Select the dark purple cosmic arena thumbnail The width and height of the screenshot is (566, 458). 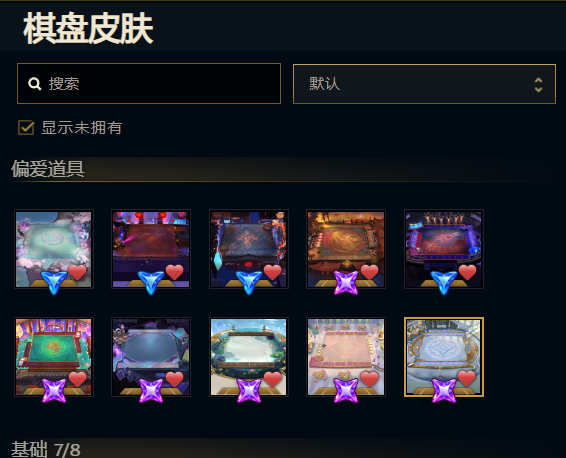pos(151,357)
